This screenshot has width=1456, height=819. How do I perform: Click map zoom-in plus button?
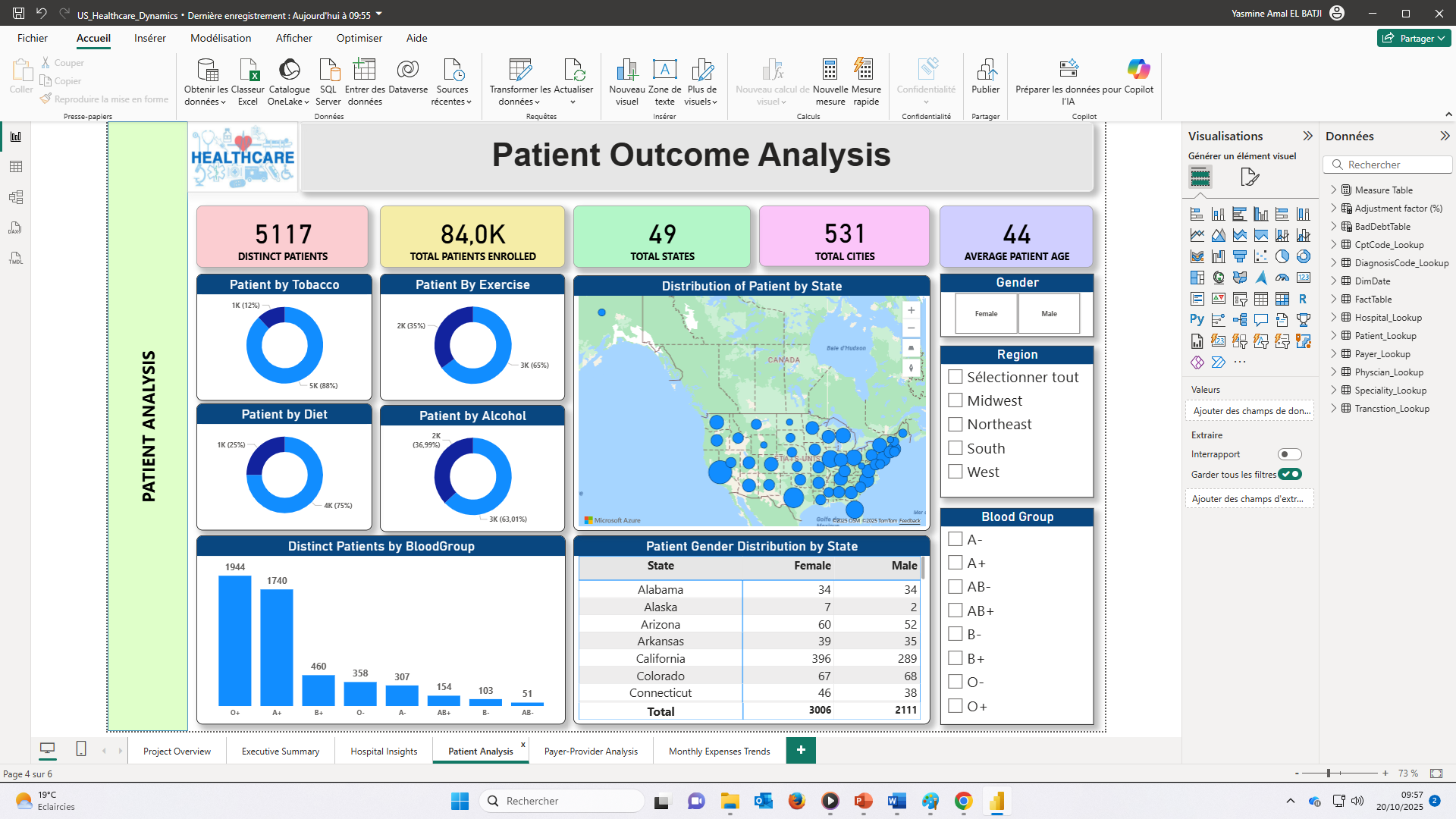[x=911, y=310]
